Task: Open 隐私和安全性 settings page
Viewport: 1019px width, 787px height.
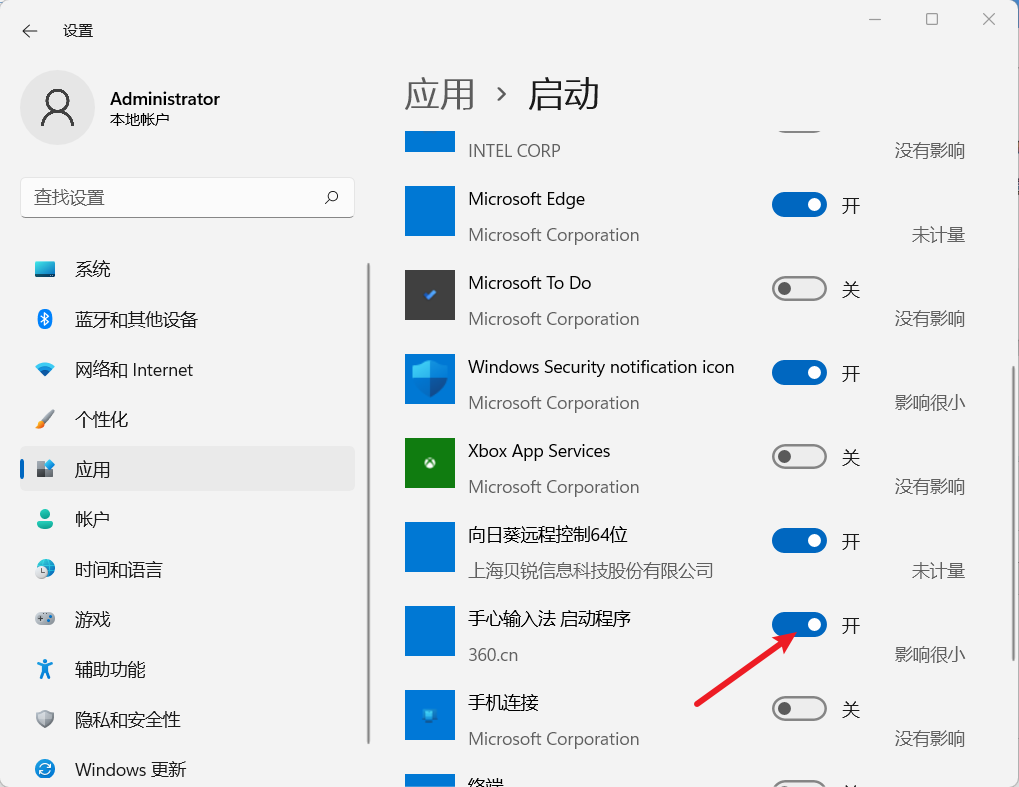Action: click(187, 719)
